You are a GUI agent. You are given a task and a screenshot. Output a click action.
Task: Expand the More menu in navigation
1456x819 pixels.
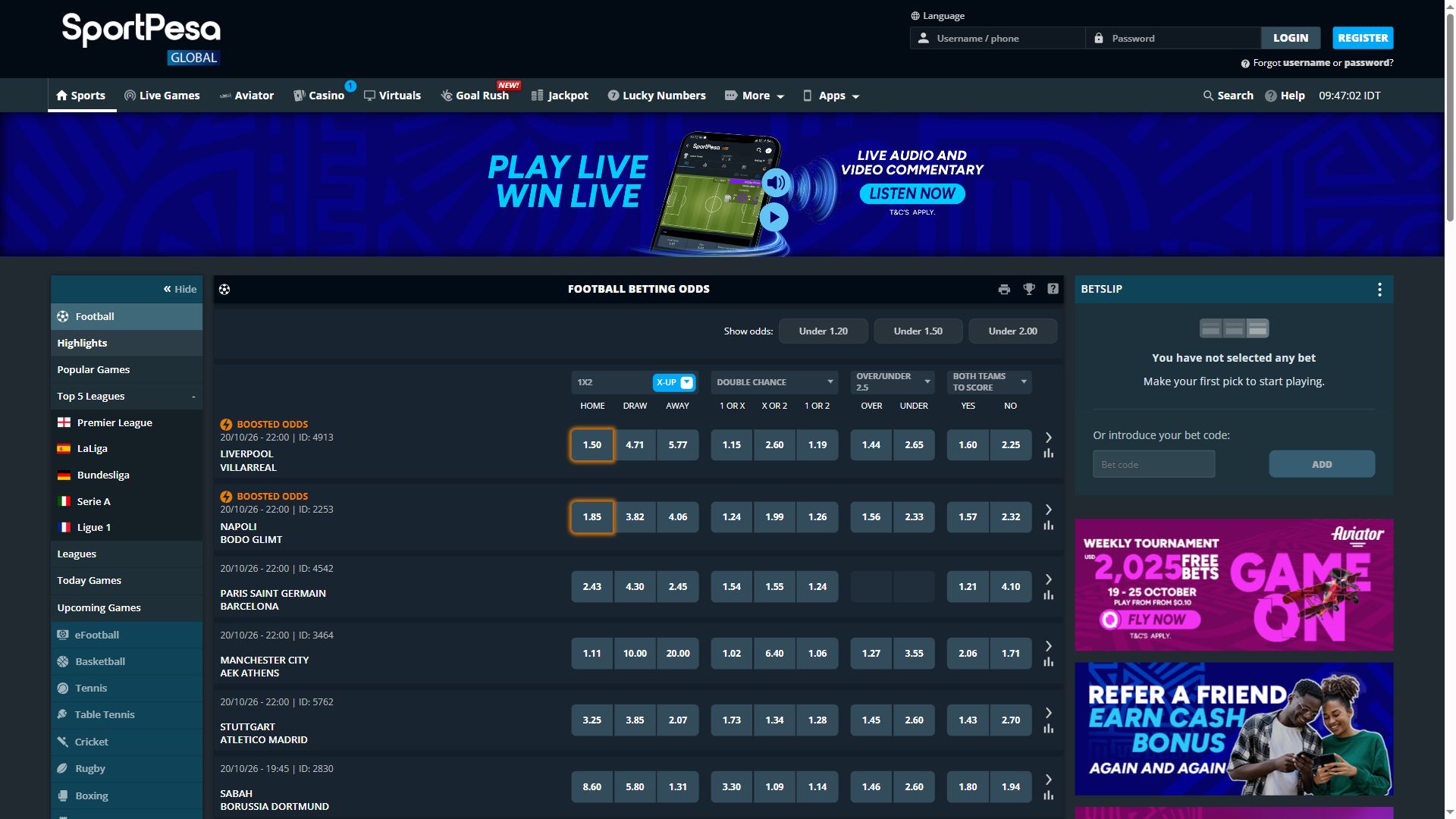755,96
